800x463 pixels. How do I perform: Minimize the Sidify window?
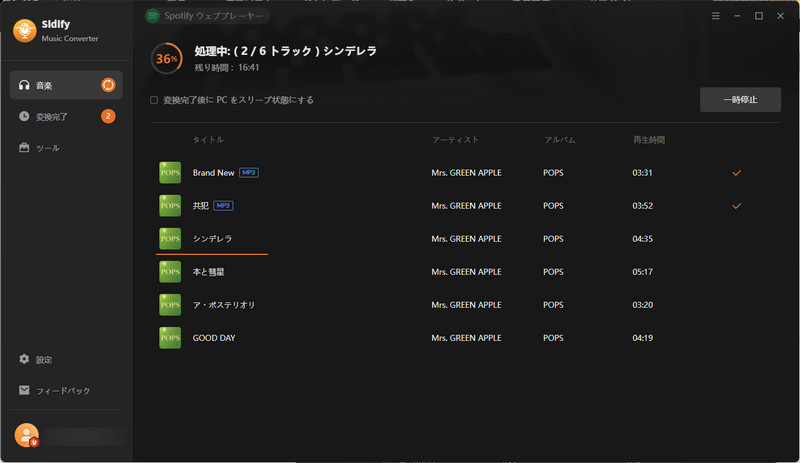click(737, 16)
